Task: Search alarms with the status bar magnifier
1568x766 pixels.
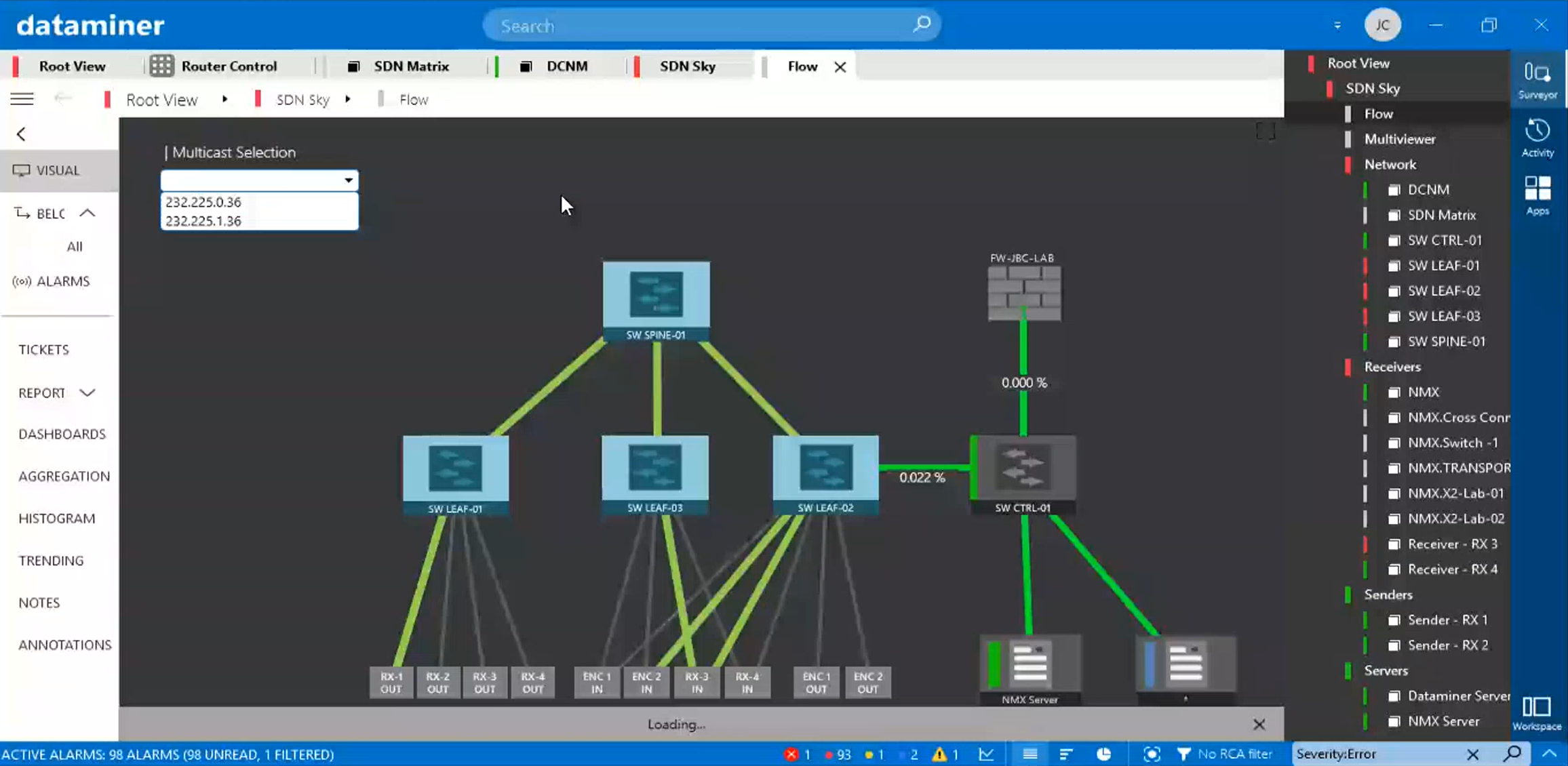Action: point(1513,753)
